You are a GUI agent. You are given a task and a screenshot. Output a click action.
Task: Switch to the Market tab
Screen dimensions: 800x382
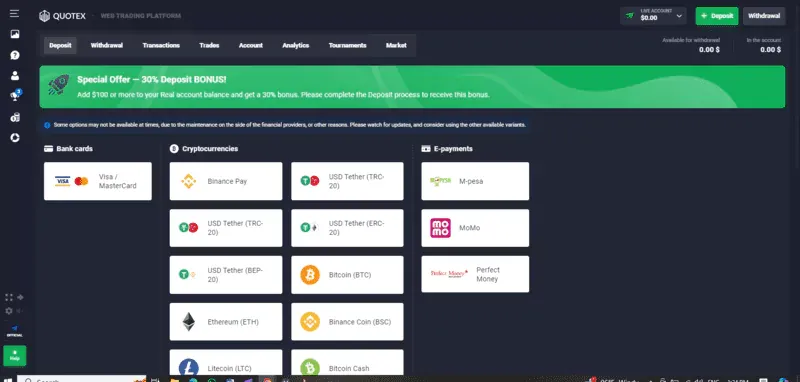coord(396,45)
